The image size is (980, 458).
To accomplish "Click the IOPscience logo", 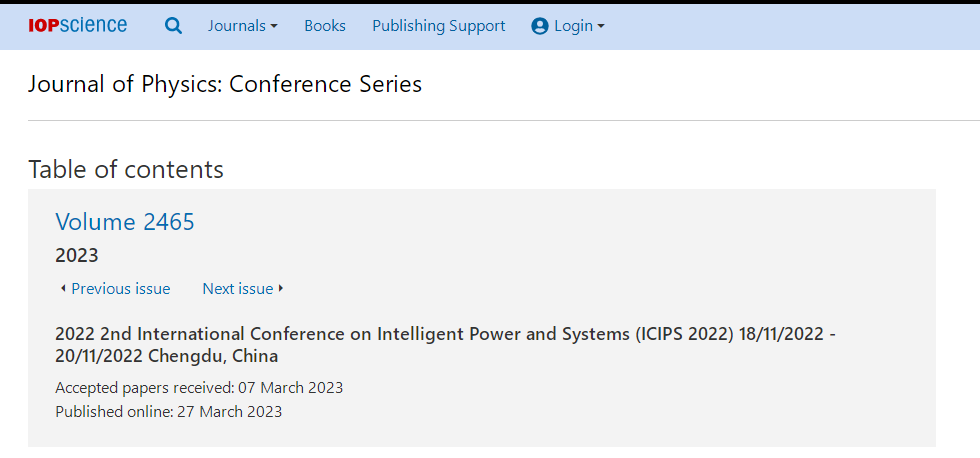I will coord(78,26).
